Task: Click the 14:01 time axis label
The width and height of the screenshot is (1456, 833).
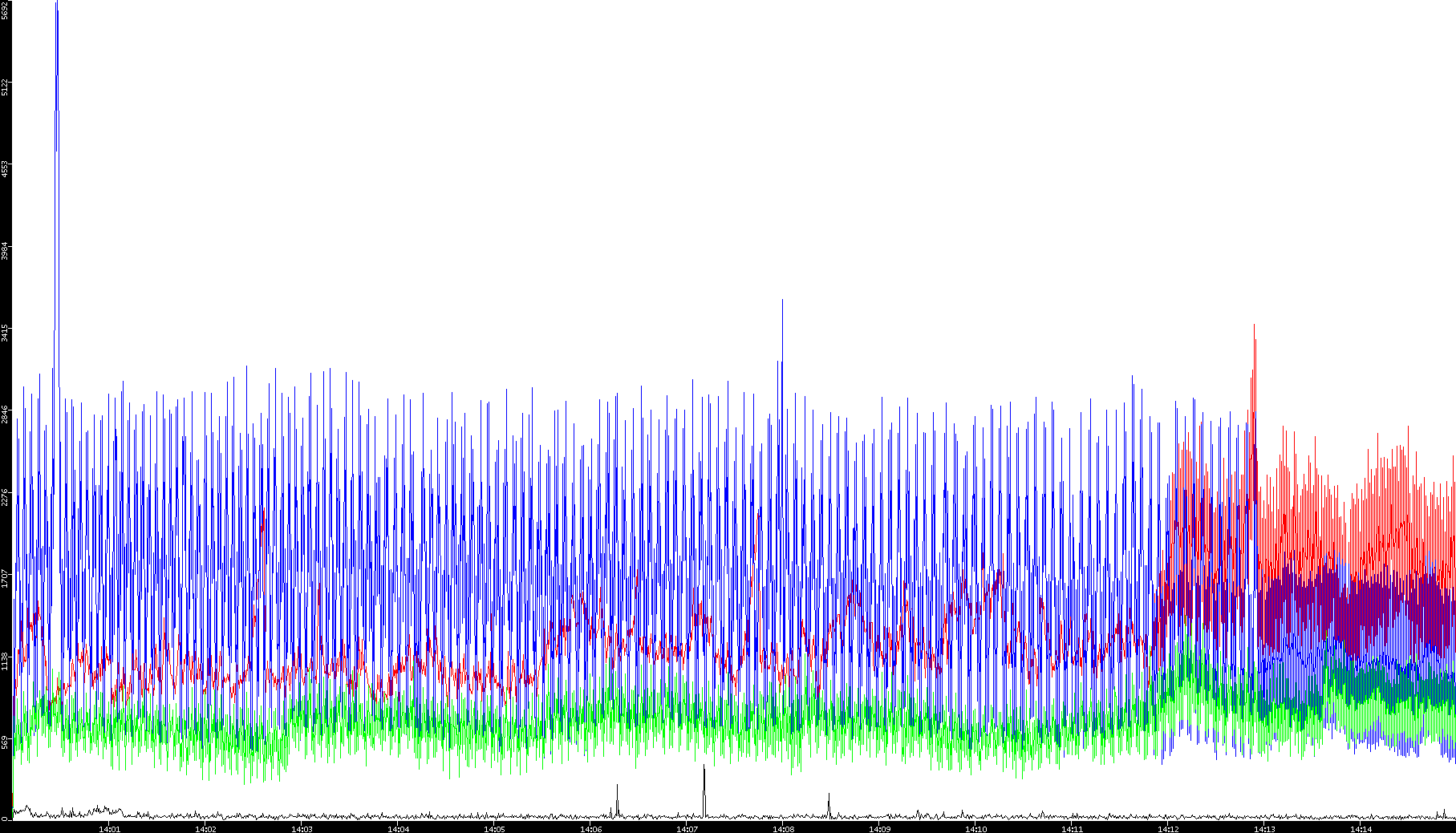Action: tap(109, 829)
